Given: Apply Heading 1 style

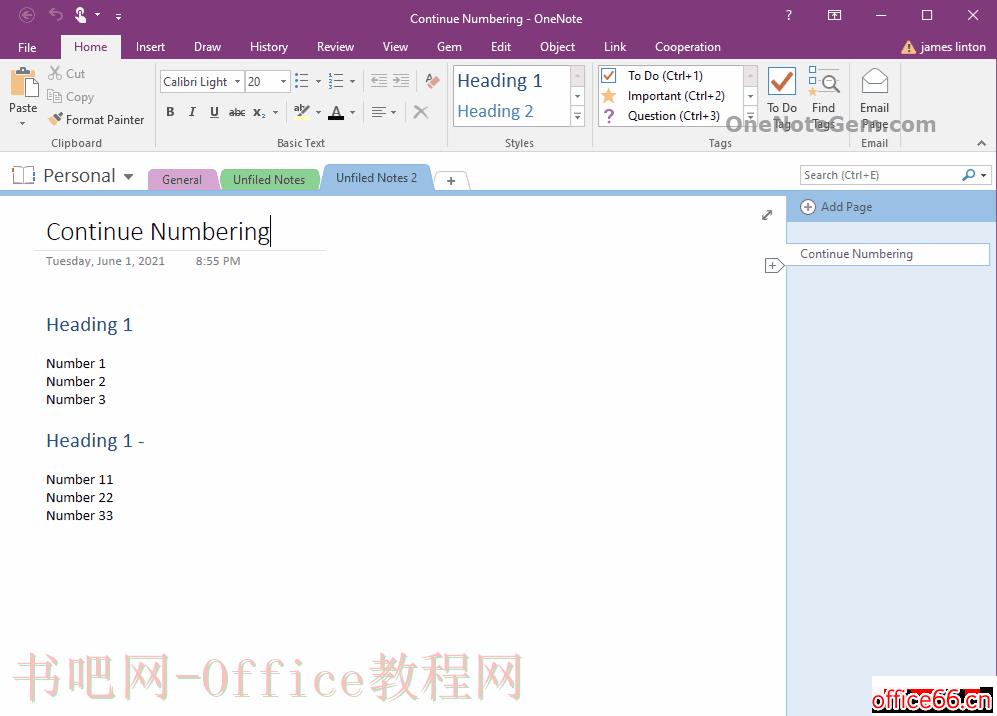Looking at the screenshot, I should (x=512, y=81).
